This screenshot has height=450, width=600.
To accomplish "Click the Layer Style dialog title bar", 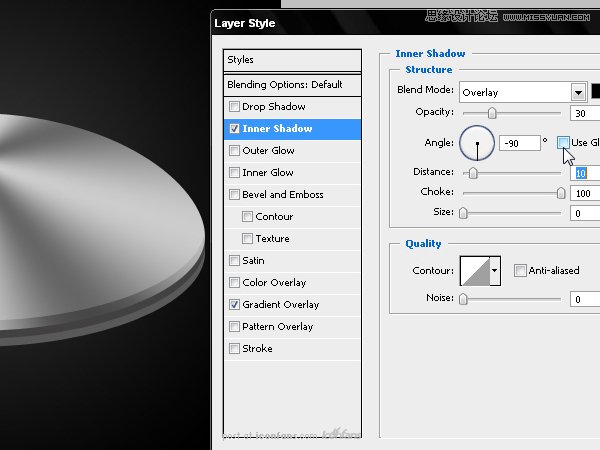I will click(x=406, y=23).
